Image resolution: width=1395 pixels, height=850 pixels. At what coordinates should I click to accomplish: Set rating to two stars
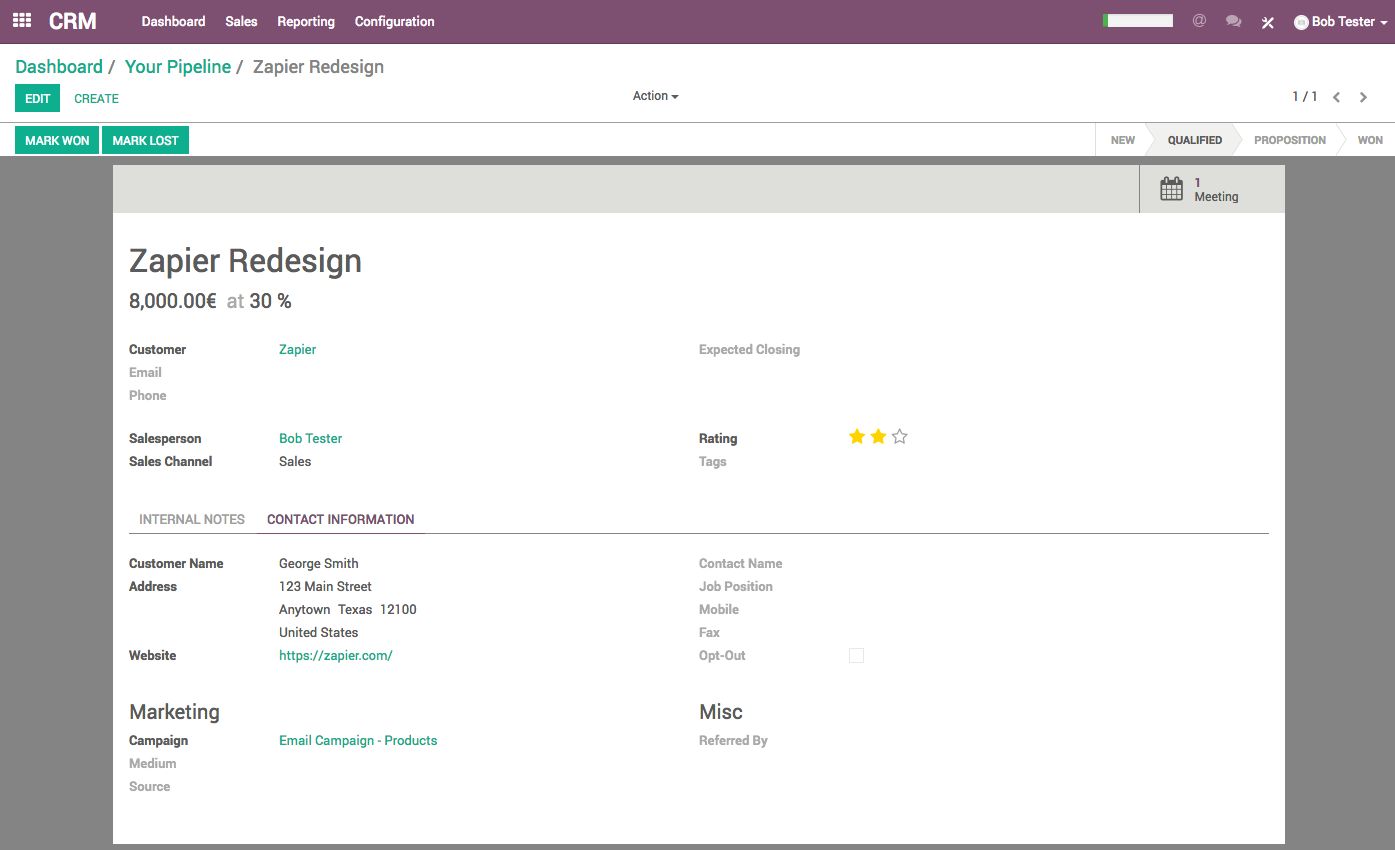(878, 437)
